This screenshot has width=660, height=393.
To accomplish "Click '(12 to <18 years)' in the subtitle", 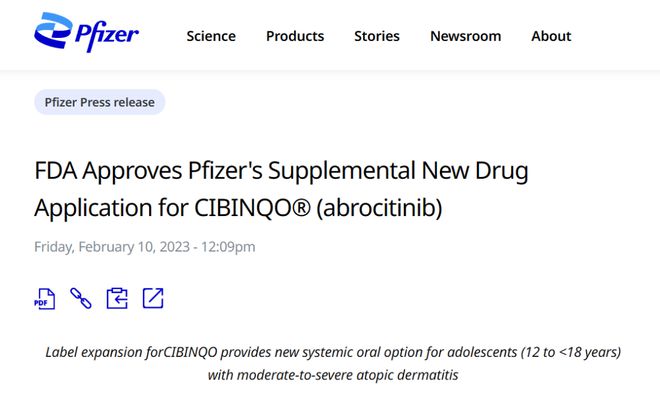I will tap(571, 352).
